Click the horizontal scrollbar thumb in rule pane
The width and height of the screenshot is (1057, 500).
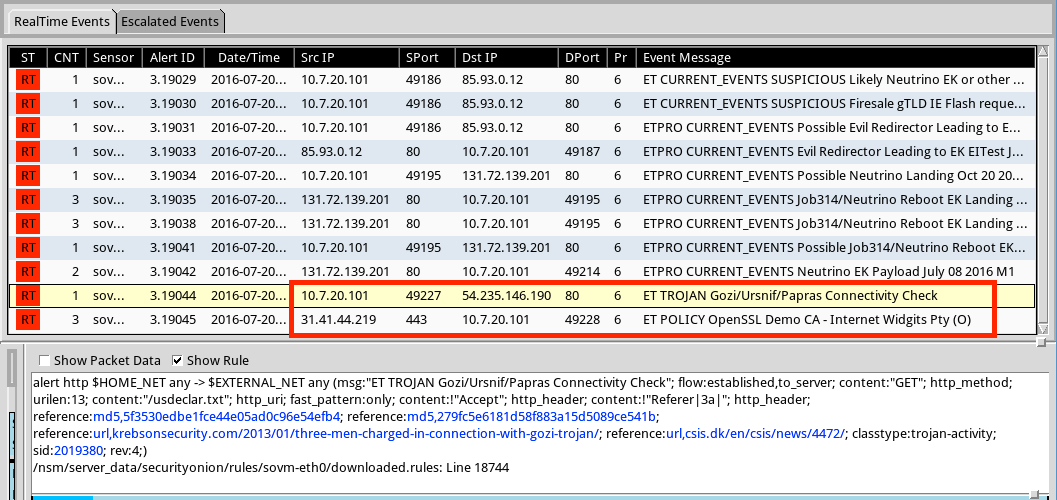[x=62, y=494]
